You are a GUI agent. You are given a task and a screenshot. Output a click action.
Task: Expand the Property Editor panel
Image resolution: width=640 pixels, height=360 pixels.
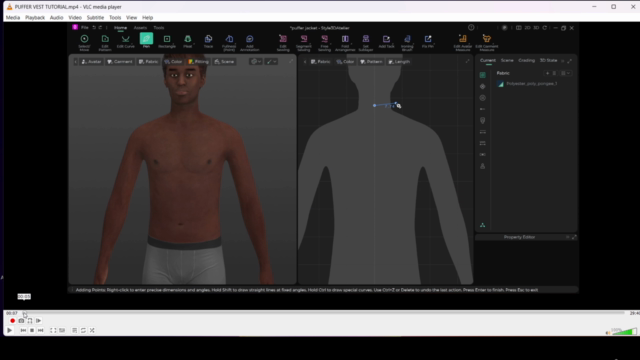click(574, 237)
